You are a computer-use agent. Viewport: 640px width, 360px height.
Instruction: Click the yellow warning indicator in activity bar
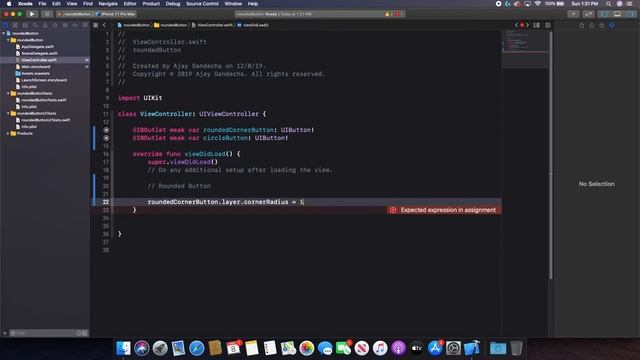387,14
